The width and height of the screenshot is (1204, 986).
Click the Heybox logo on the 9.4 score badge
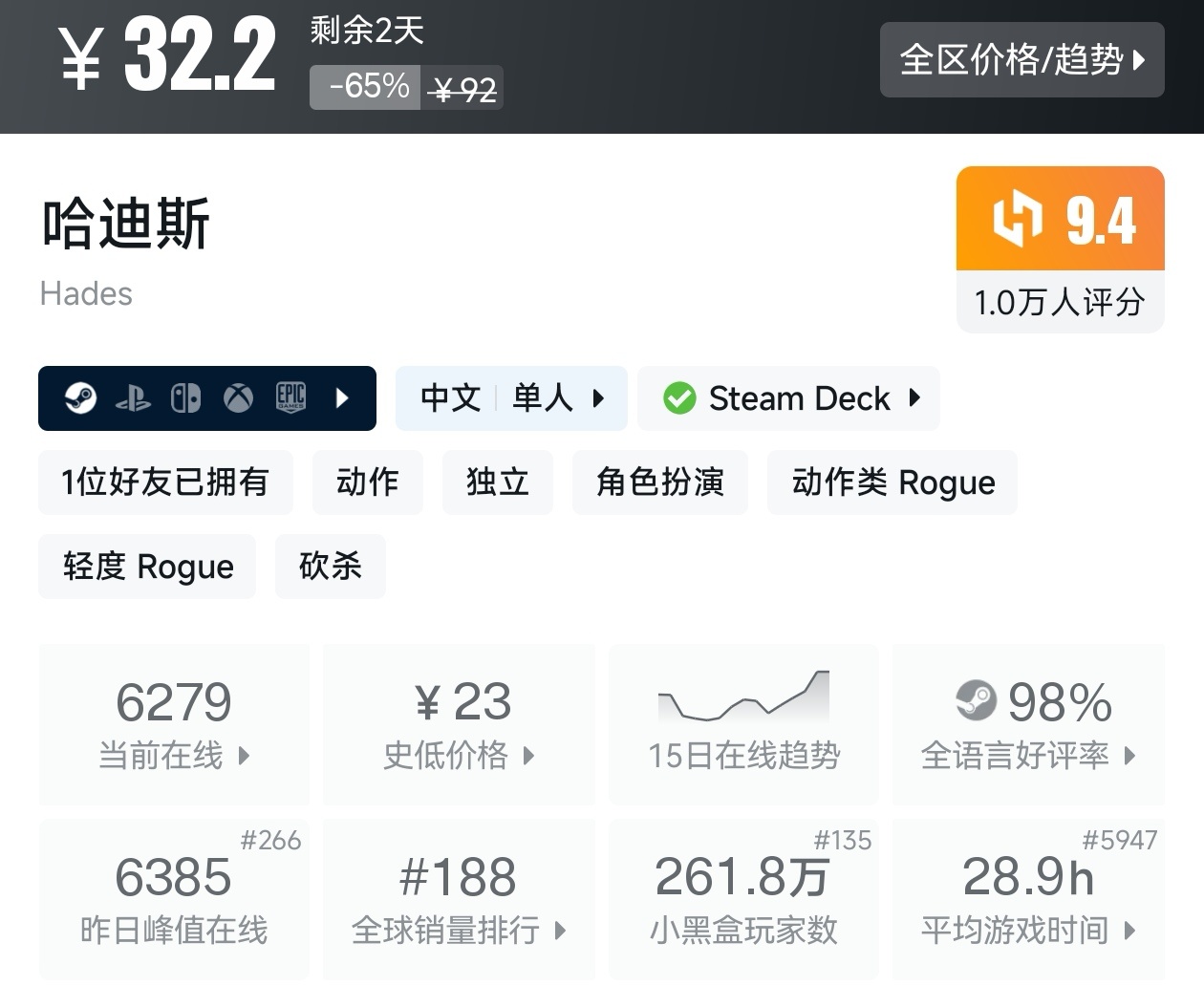pos(1017,218)
